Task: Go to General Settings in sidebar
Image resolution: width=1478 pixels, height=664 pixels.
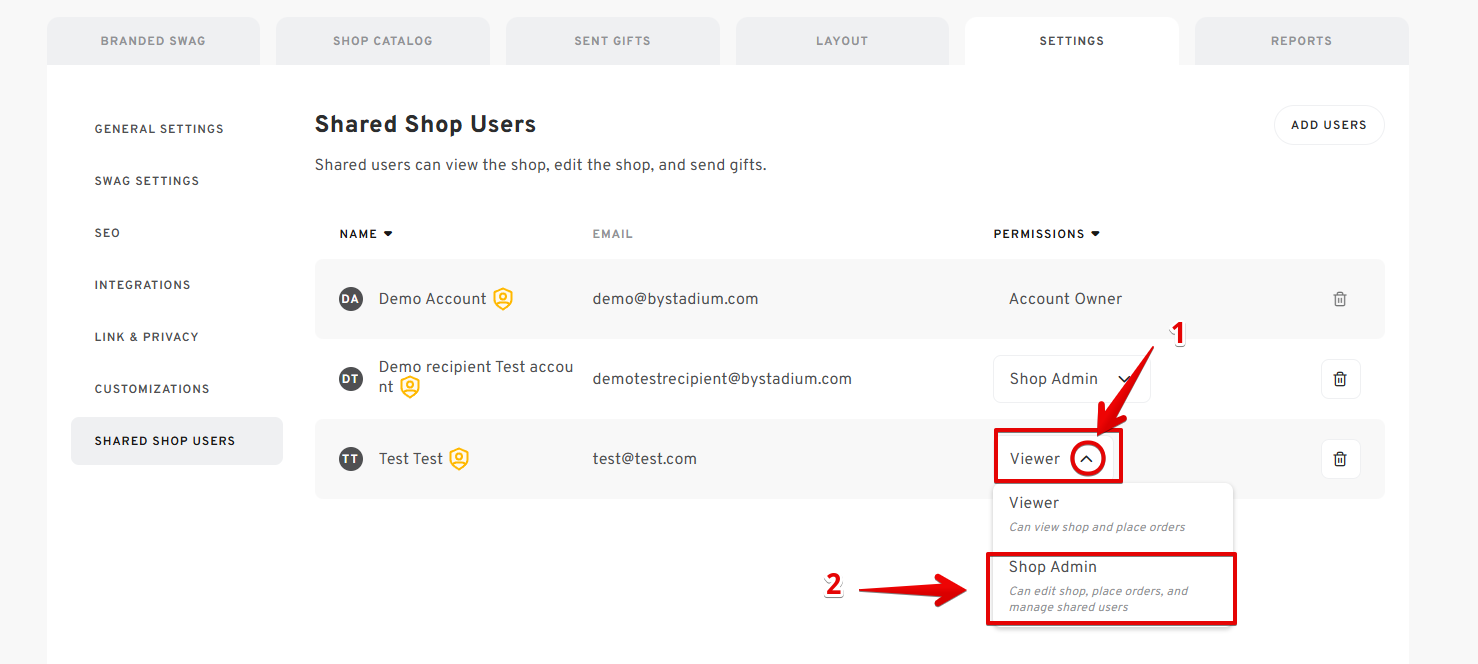Action: coord(159,129)
